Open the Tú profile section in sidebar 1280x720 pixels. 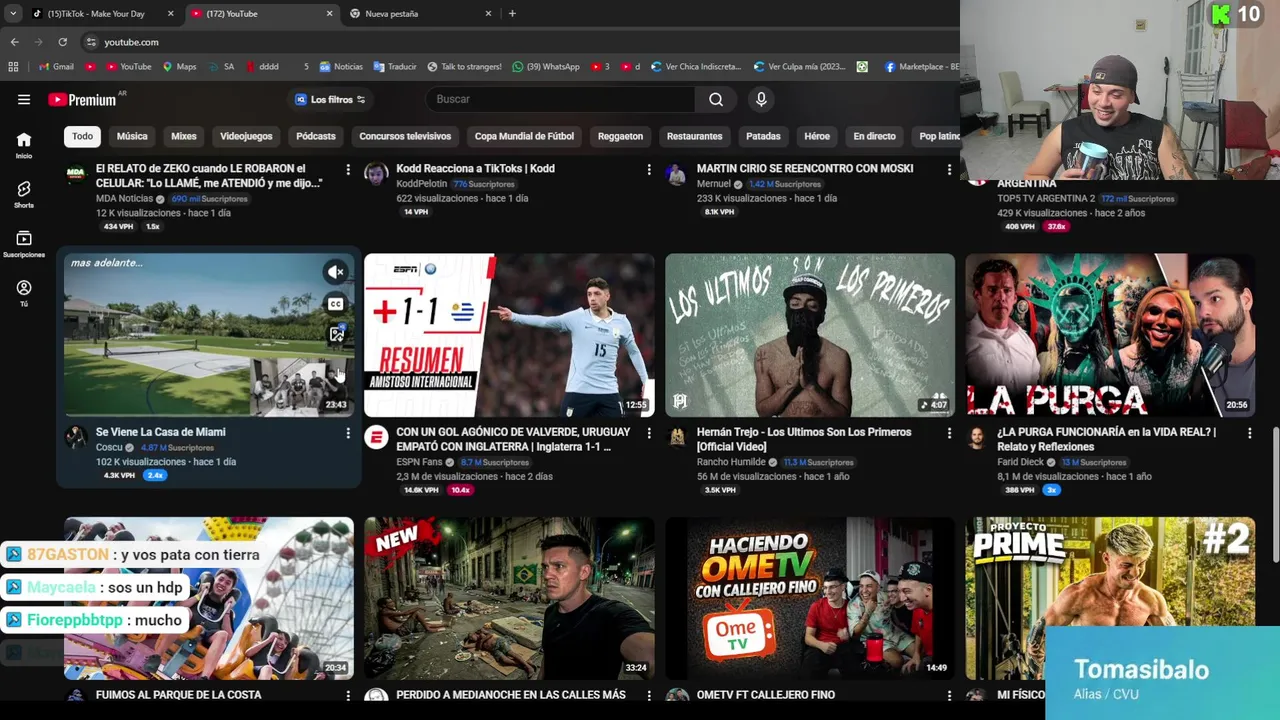point(24,293)
